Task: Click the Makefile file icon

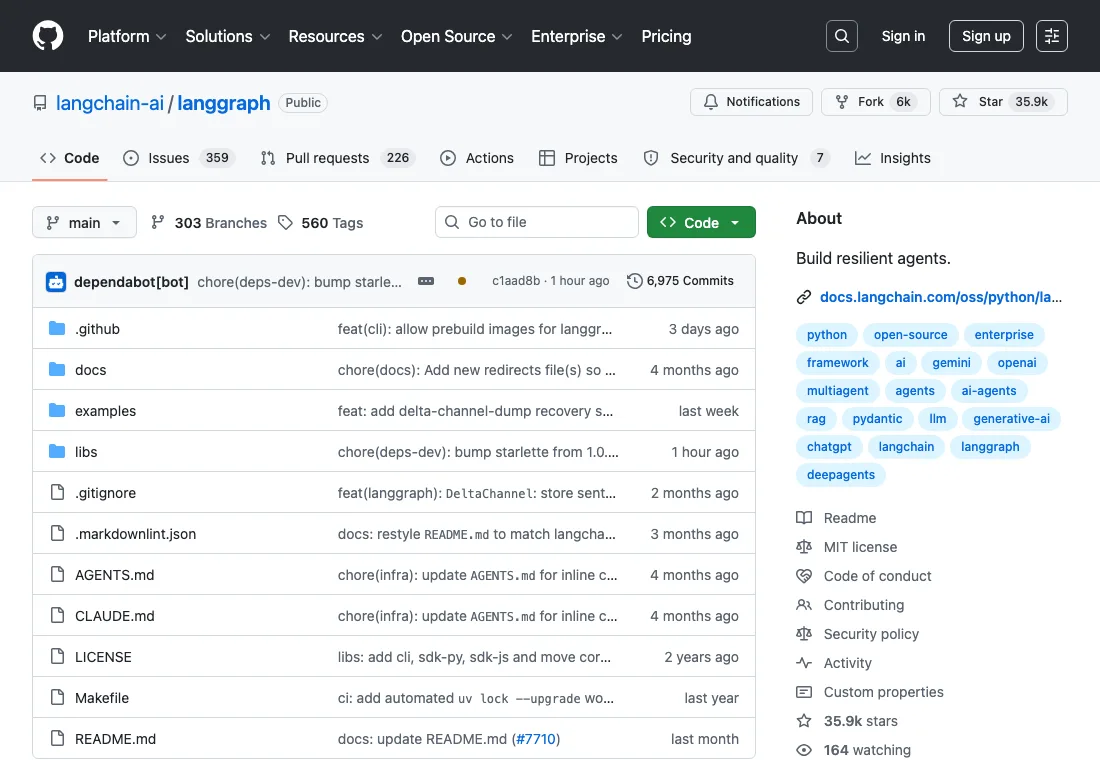Action: pos(58,698)
